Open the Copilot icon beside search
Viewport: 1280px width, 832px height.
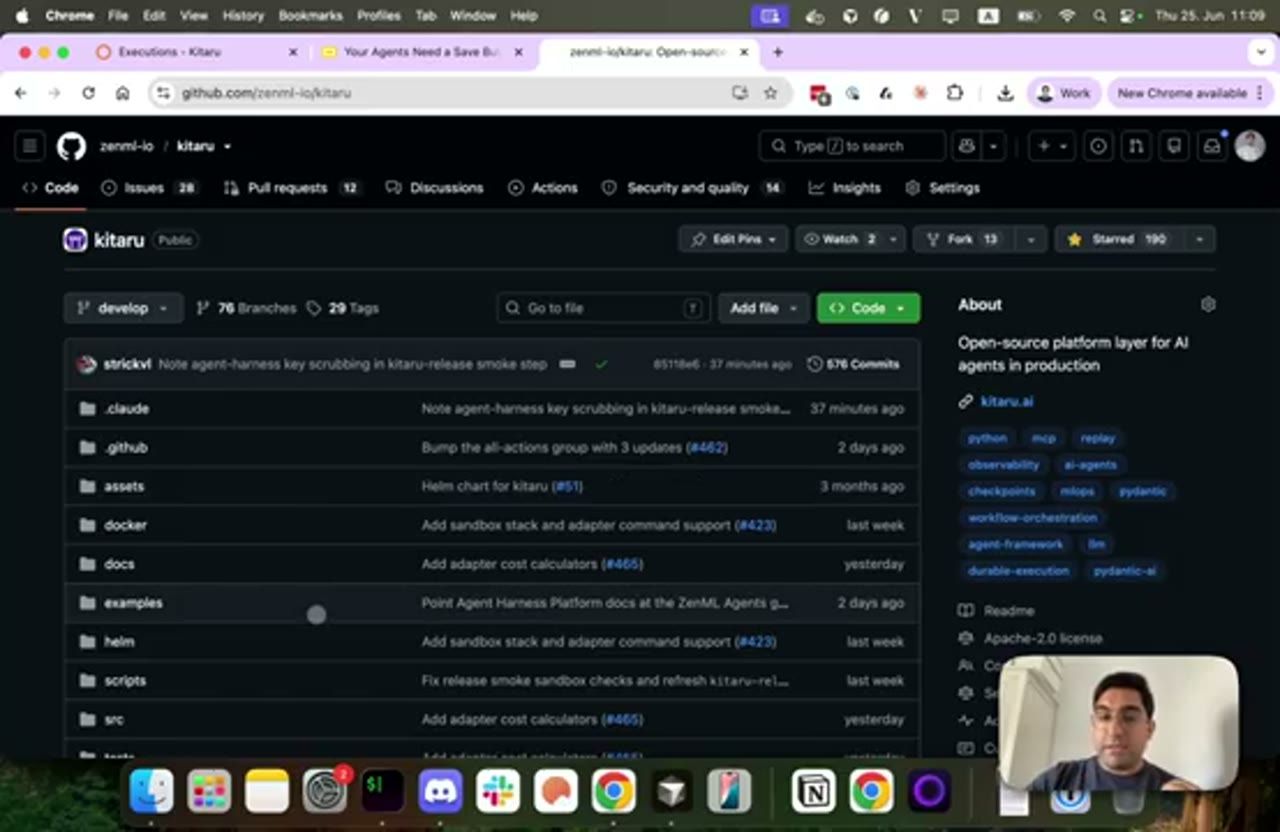pos(966,146)
